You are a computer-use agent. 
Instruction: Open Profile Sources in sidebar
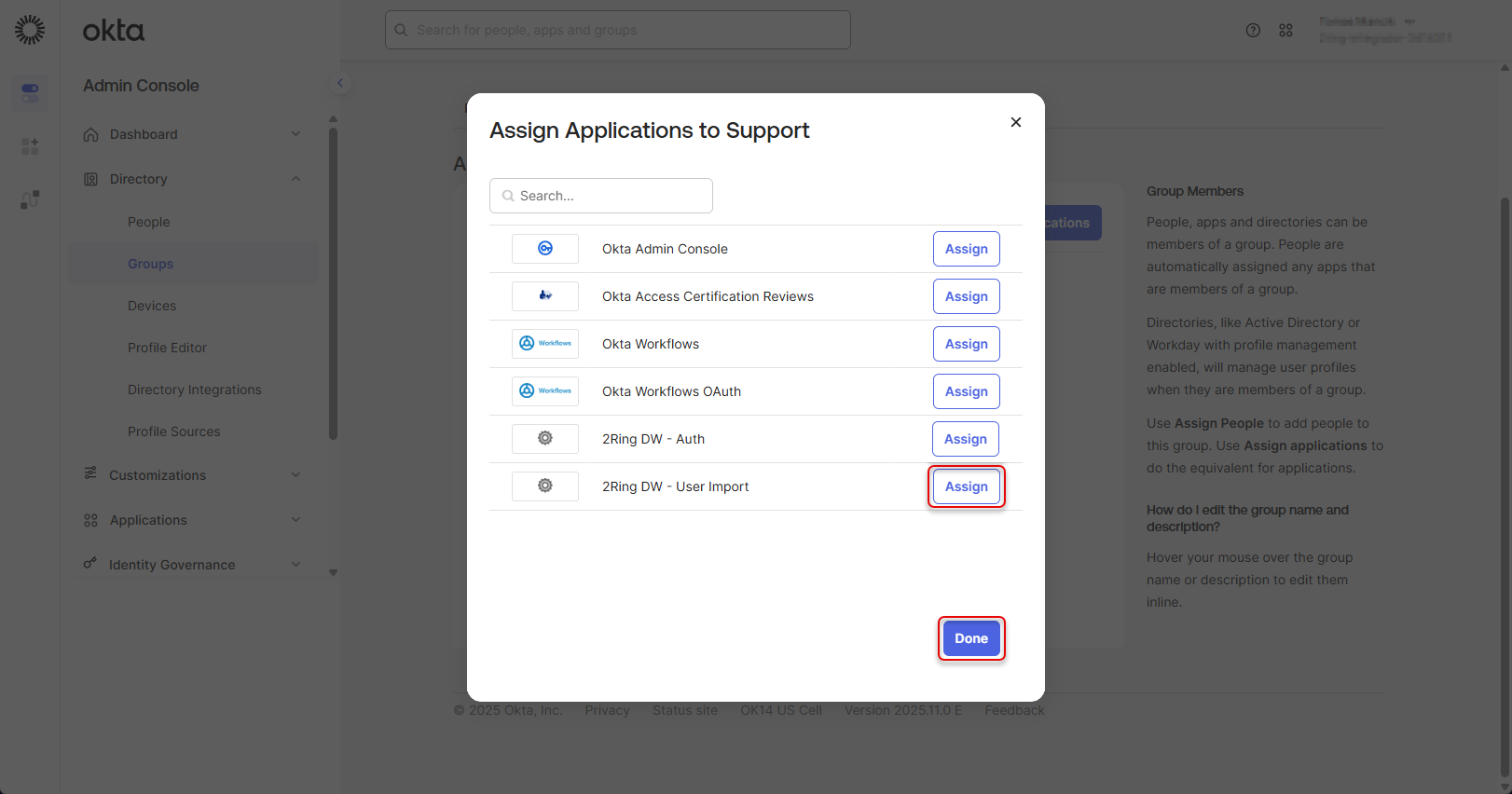click(174, 431)
